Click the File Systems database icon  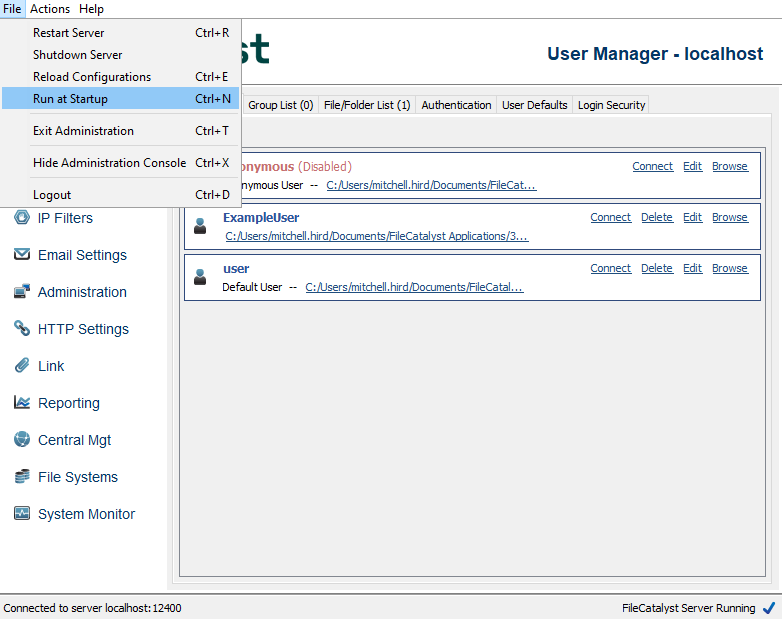point(21,476)
